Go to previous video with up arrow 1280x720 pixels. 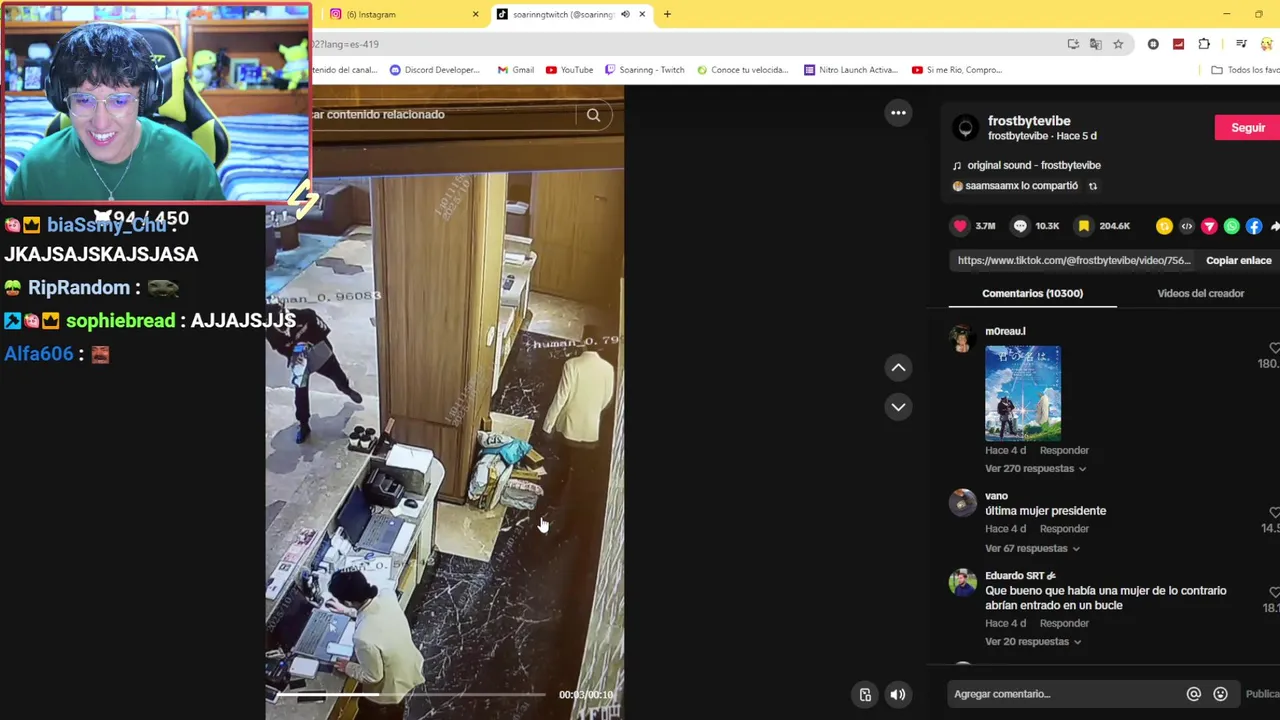pos(898,368)
